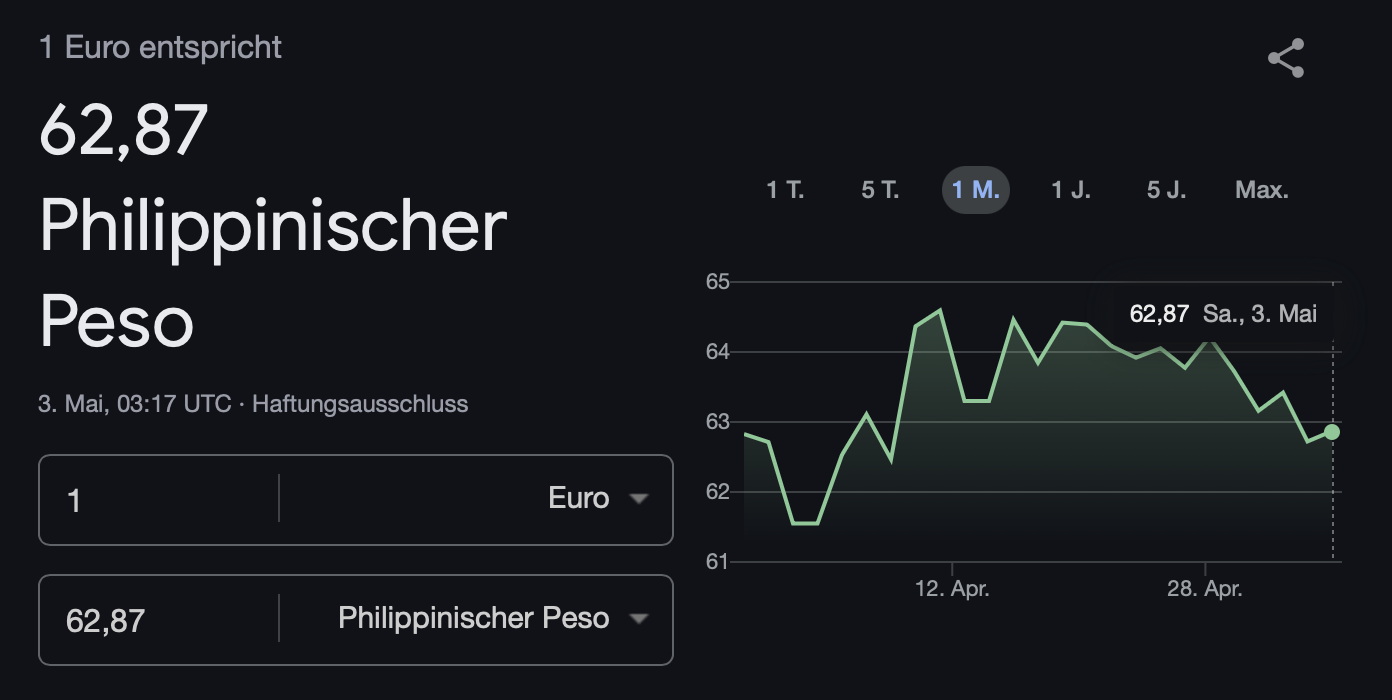This screenshot has width=1392, height=700.
Task: Click the 28. Apr. axis label
Action: tap(1205, 589)
